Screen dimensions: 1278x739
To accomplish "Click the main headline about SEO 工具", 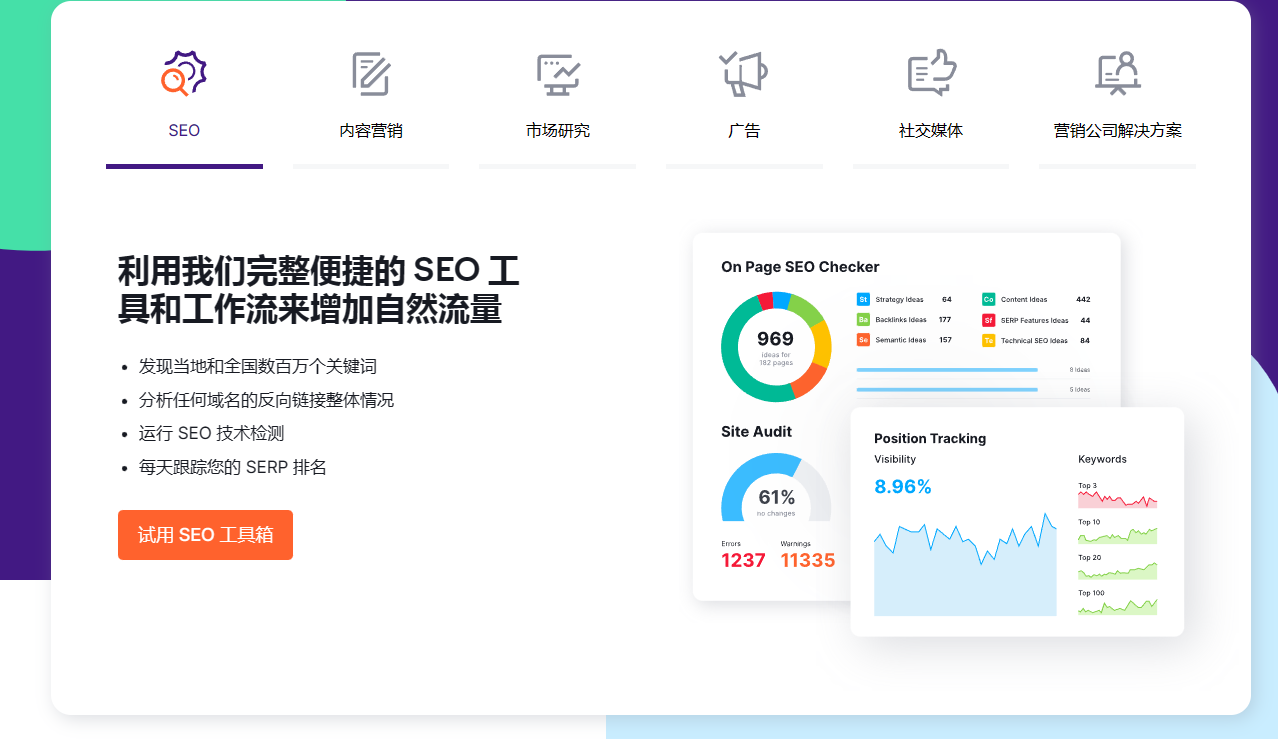I will [x=318, y=289].
